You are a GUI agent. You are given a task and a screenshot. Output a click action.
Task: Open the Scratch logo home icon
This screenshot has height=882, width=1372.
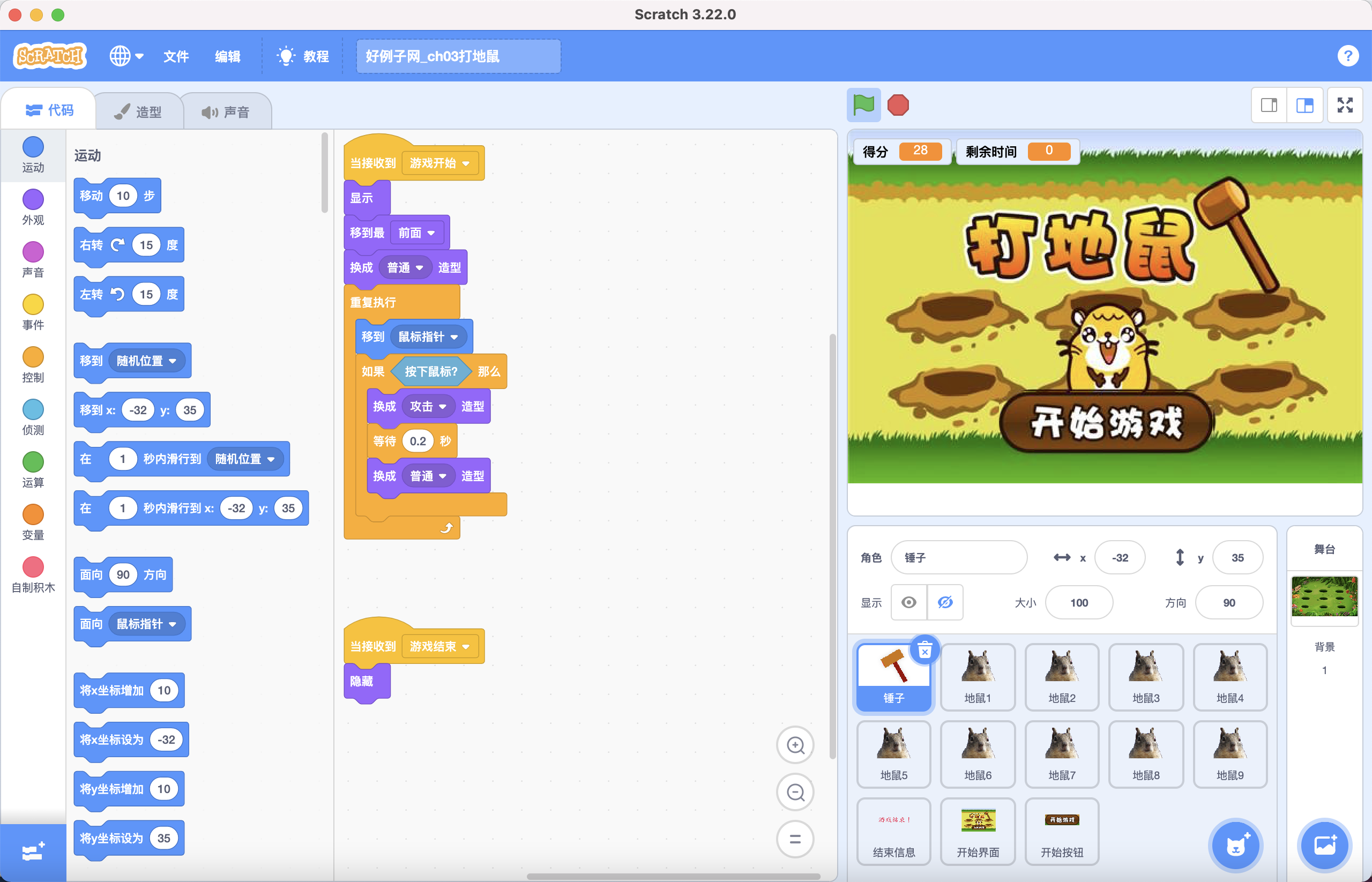coord(50,56)
